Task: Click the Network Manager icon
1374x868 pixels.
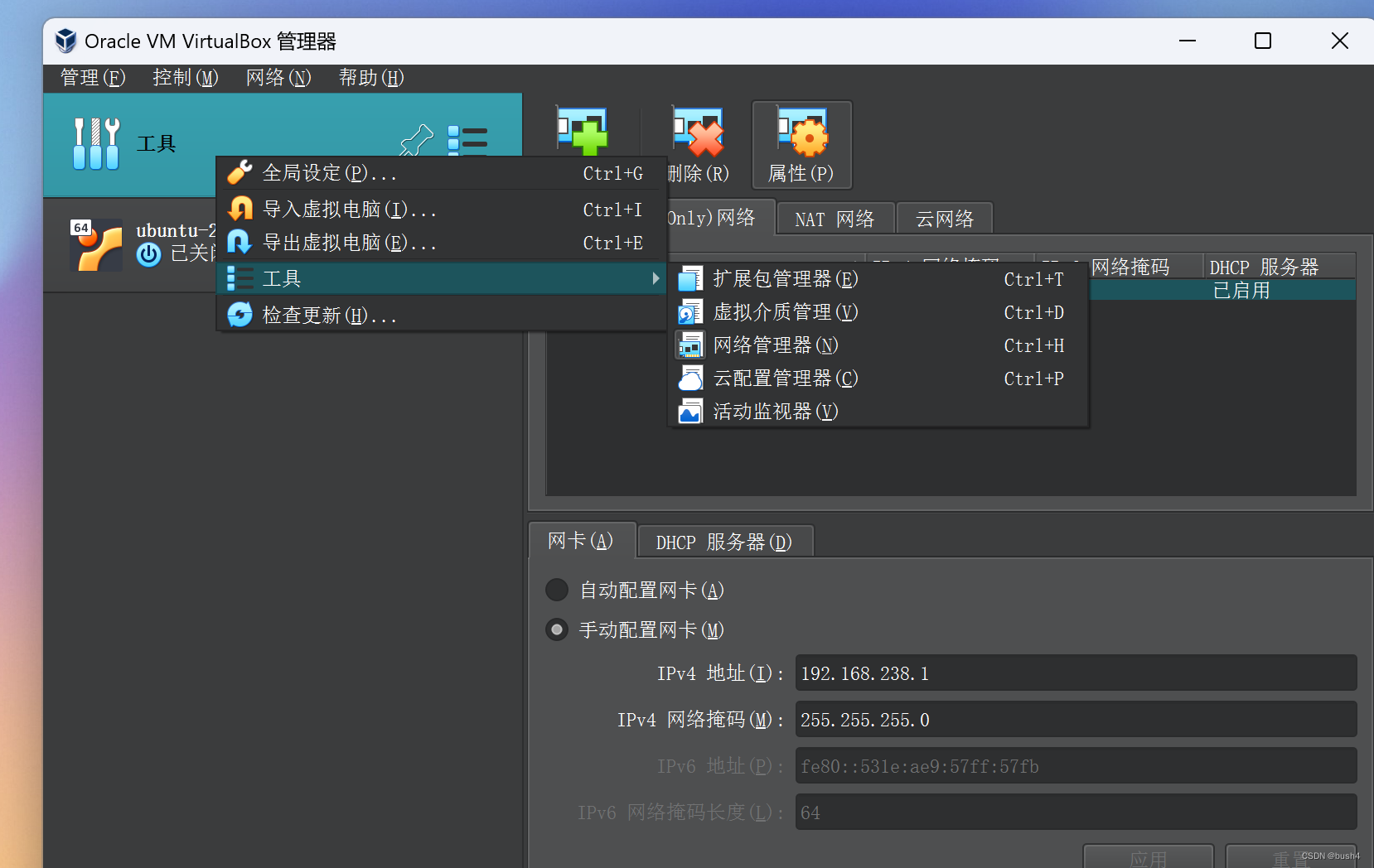Action: point(690,345)
